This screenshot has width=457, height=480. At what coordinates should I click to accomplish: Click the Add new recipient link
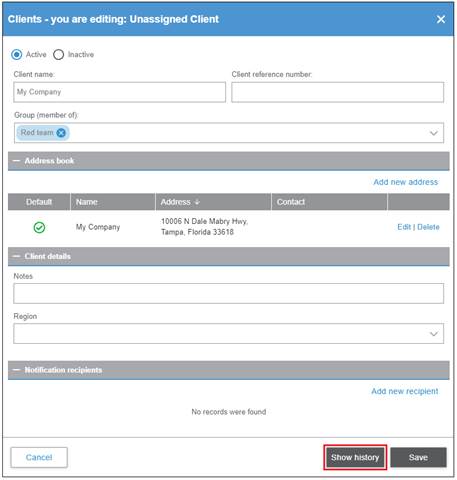[x=405, y=391]
